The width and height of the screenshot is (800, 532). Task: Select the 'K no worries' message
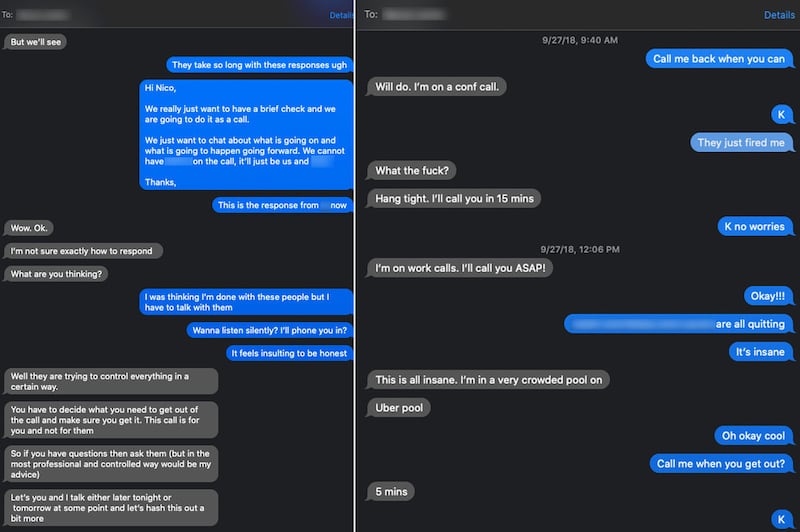[754, 226]
